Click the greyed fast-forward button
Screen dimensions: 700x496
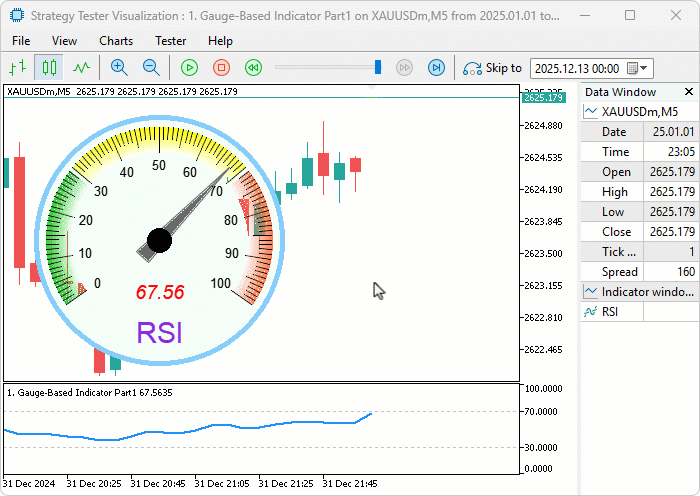pyautogui.click(x=404, y=68)
